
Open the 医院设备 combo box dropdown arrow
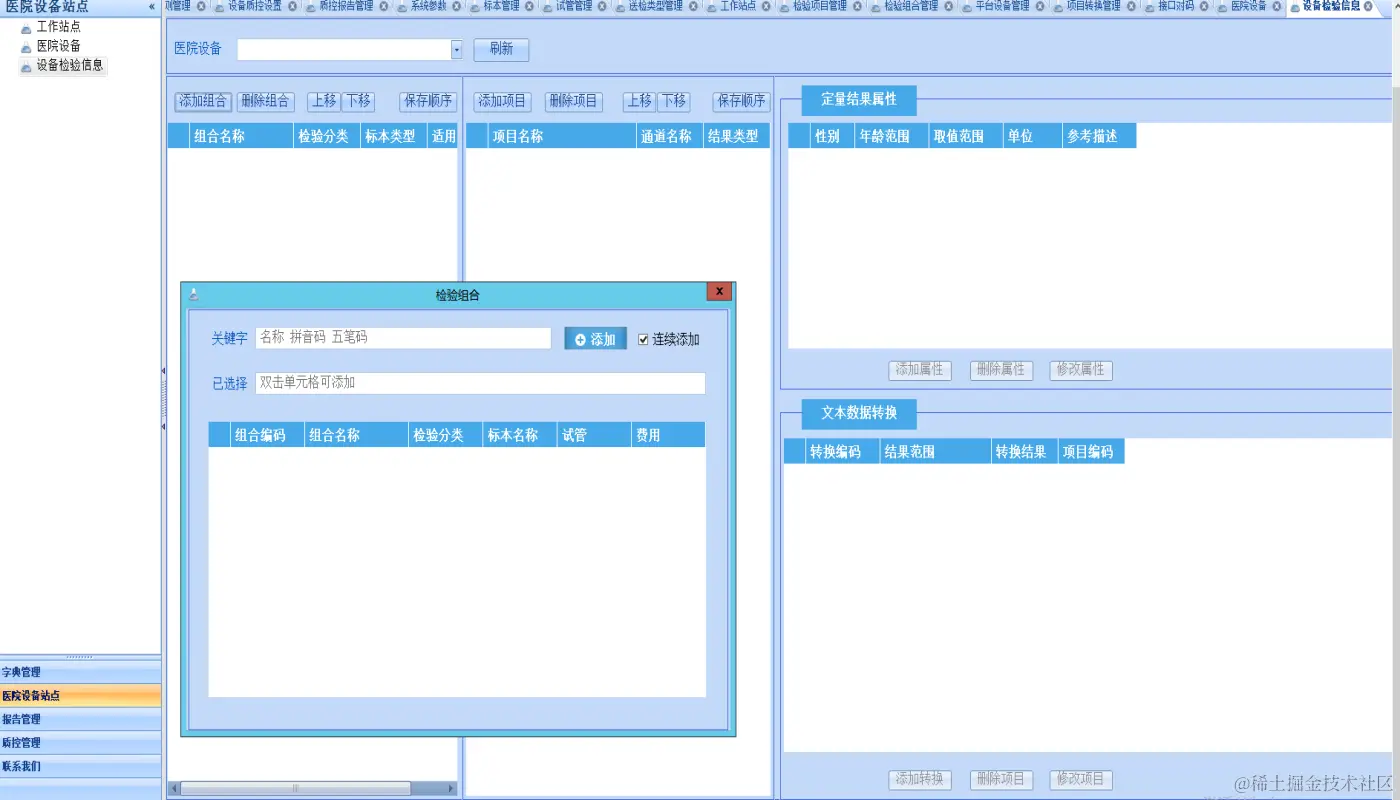point(456,49)
